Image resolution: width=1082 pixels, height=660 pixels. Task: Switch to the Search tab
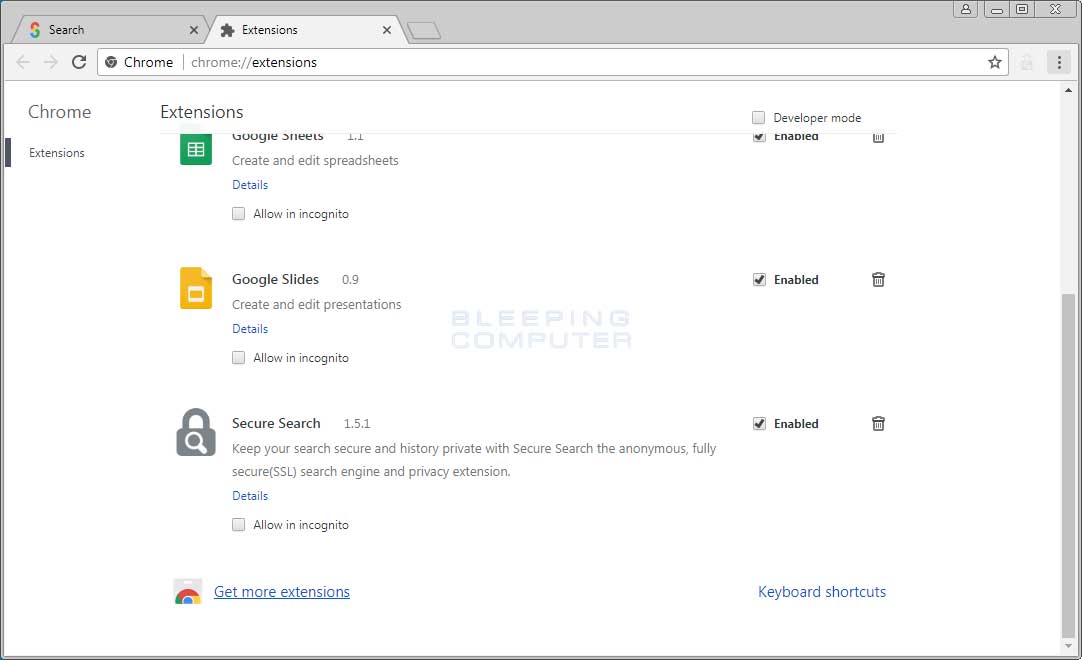click(110, 30)
